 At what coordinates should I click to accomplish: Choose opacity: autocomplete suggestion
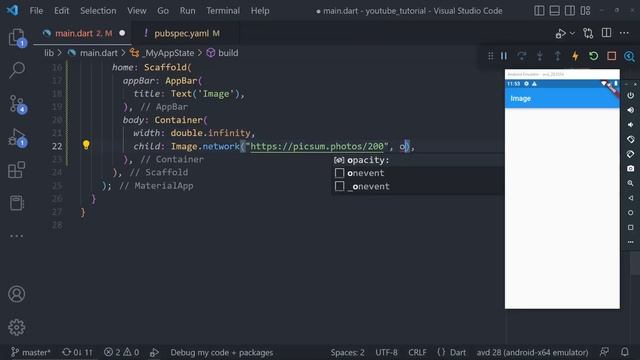[418, 160]
